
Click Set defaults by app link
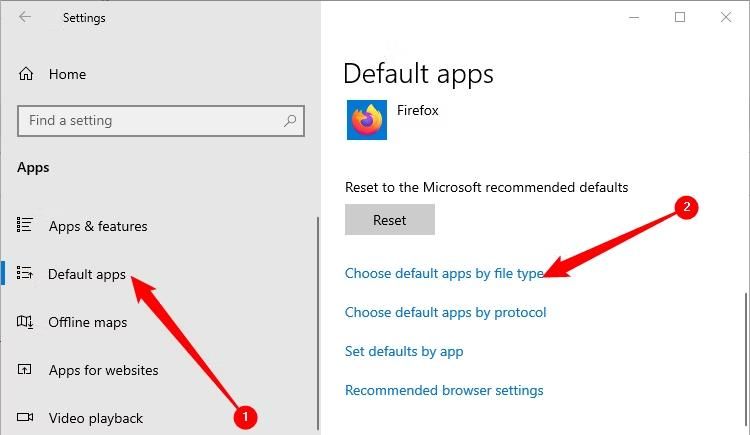click(x=403, y=351)
